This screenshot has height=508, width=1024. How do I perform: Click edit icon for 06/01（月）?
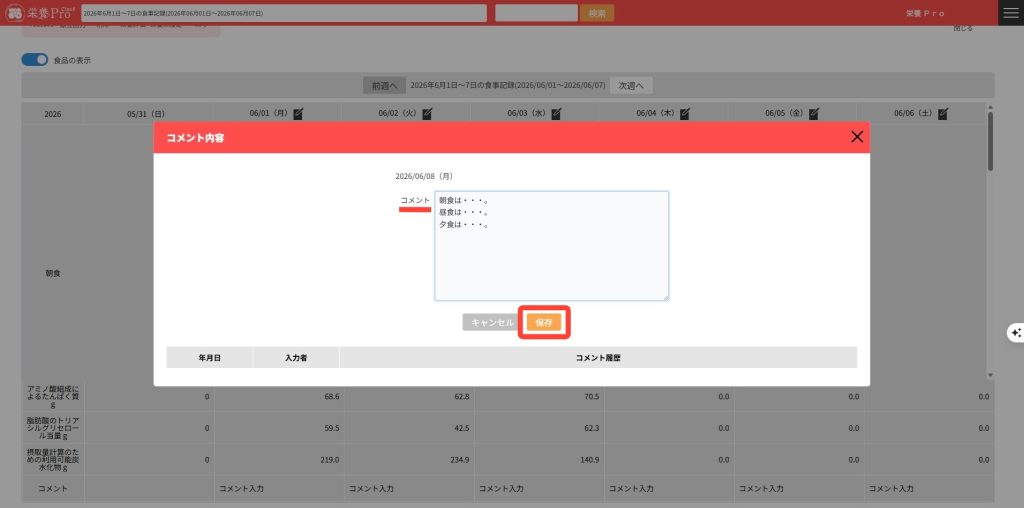pos(298,114)
